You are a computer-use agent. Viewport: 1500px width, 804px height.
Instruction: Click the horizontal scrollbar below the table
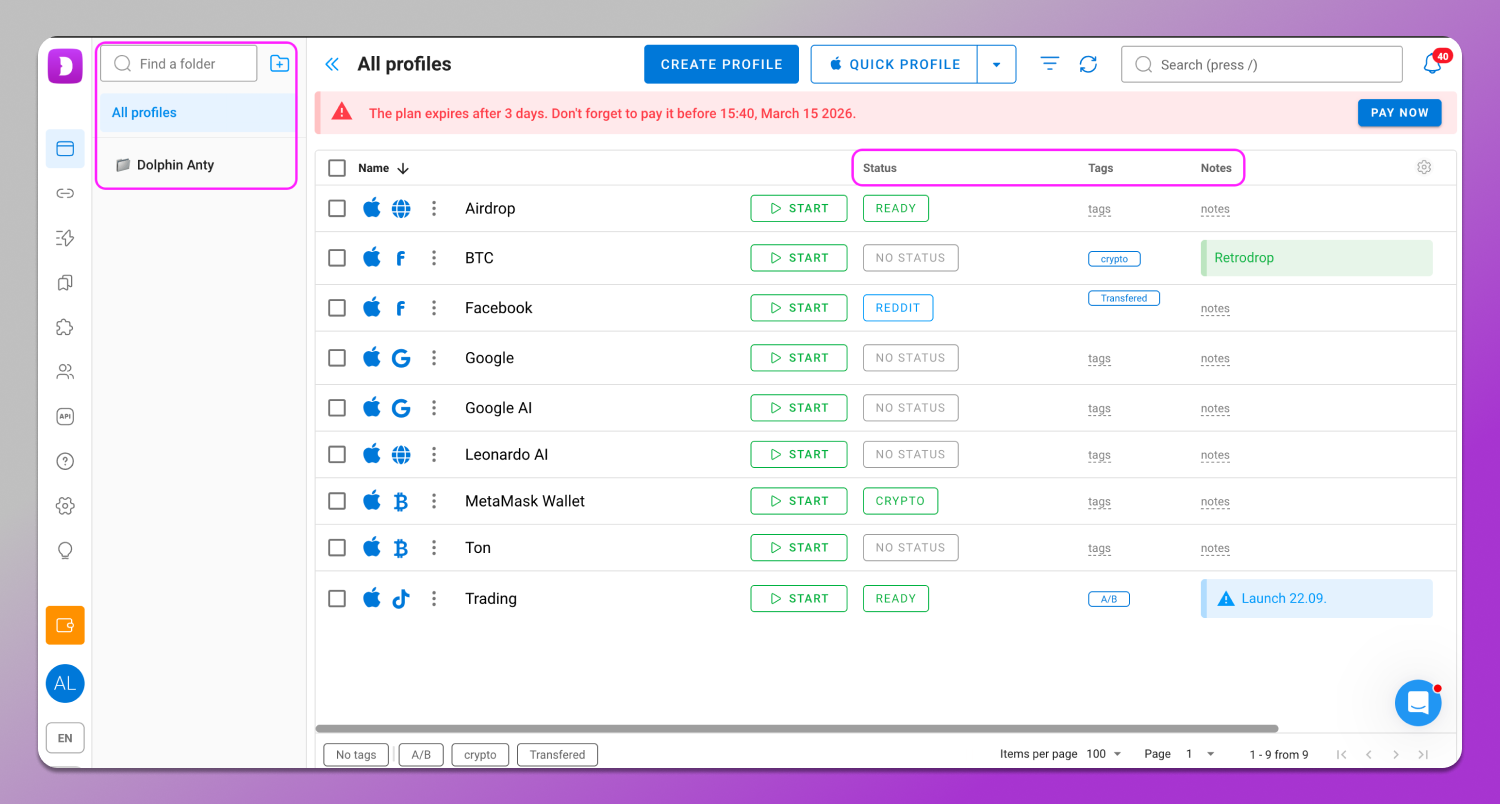click(796, 729)
